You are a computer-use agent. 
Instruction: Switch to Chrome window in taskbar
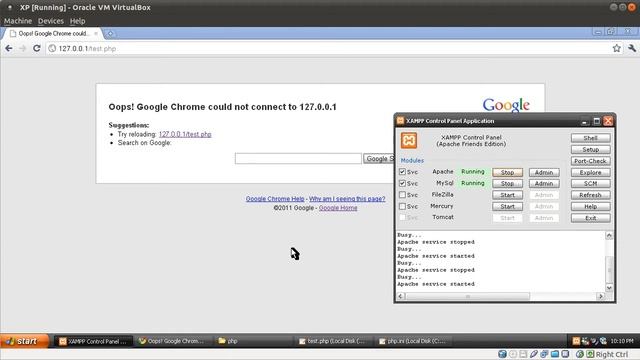(x=173, y=341)
